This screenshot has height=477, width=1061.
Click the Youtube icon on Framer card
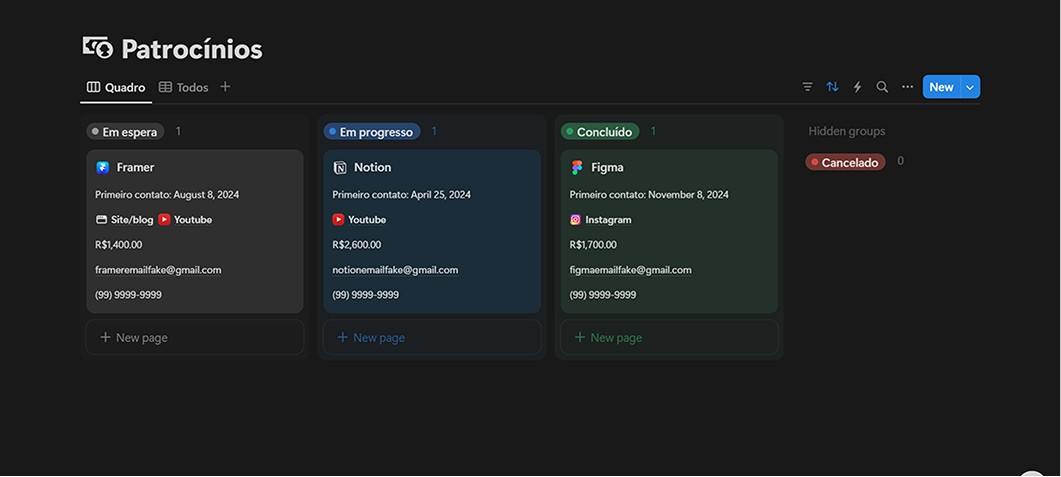pyautogui.click(x=164, y=219)
